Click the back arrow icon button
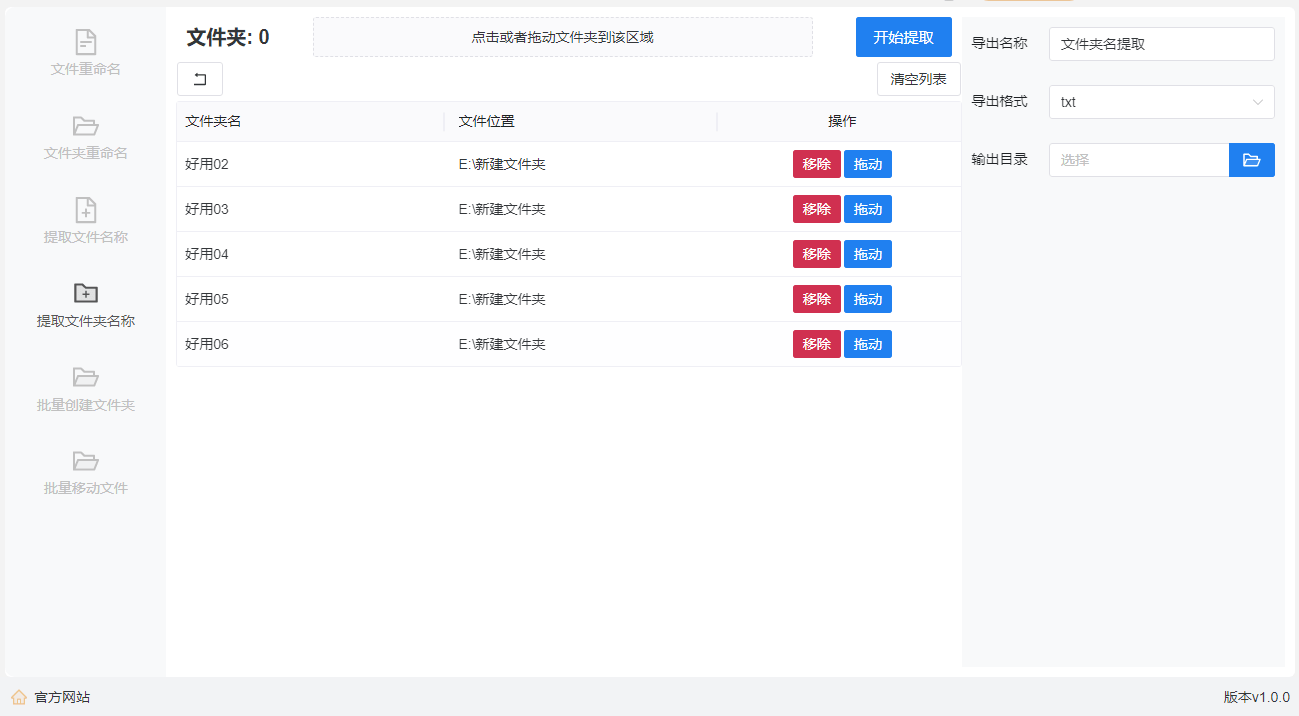Viewport: 1299px width, 716px height. click(200, 79)
